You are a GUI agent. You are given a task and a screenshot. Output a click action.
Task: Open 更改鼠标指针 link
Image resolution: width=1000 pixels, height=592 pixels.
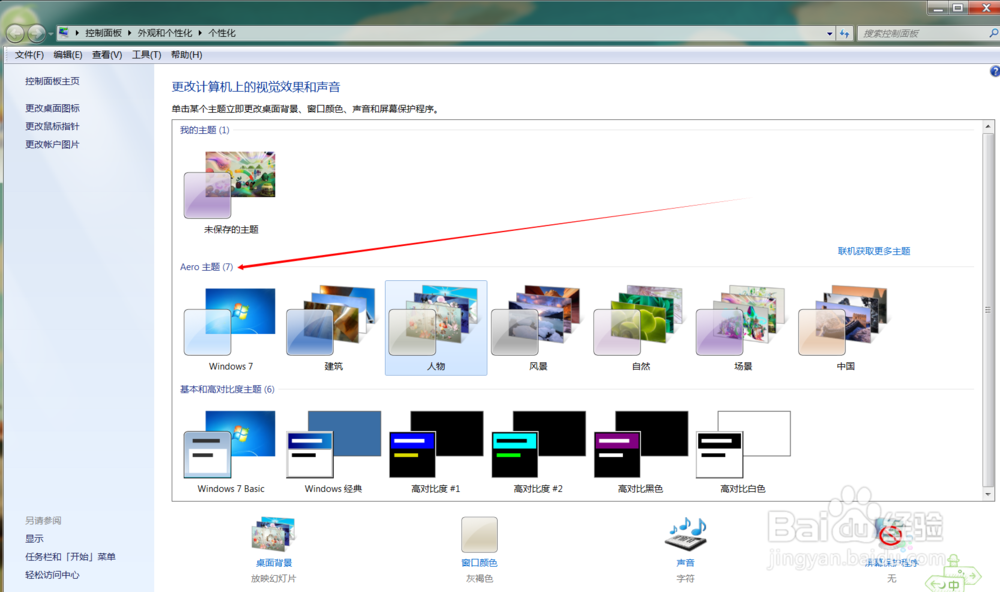52,126
